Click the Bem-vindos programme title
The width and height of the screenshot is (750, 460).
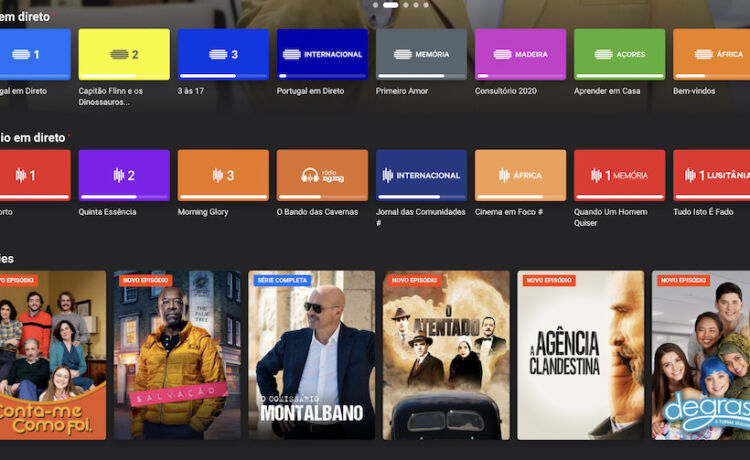[x=694, y=91]
